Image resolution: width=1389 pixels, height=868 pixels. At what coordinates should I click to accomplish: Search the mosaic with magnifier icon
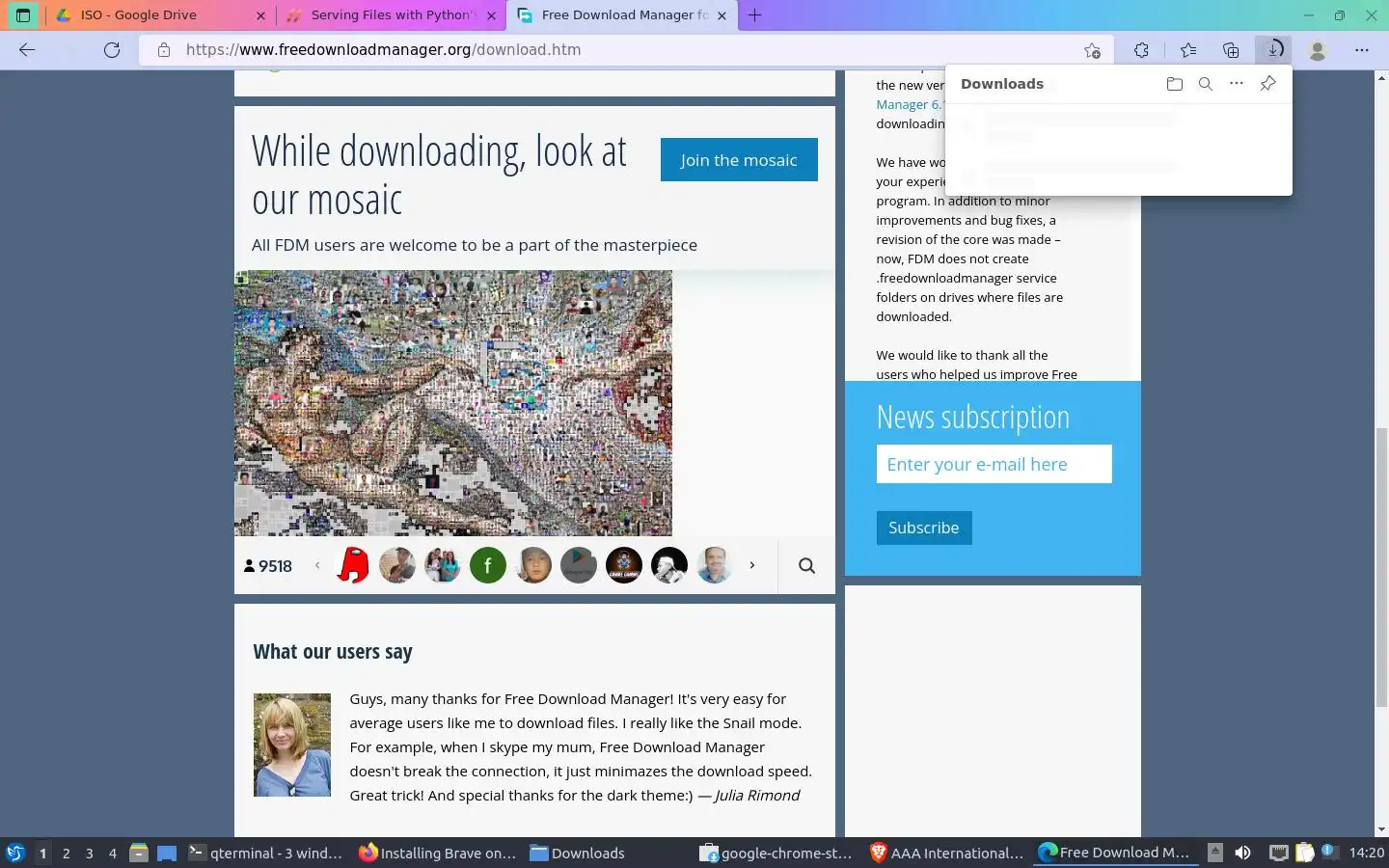807,566
